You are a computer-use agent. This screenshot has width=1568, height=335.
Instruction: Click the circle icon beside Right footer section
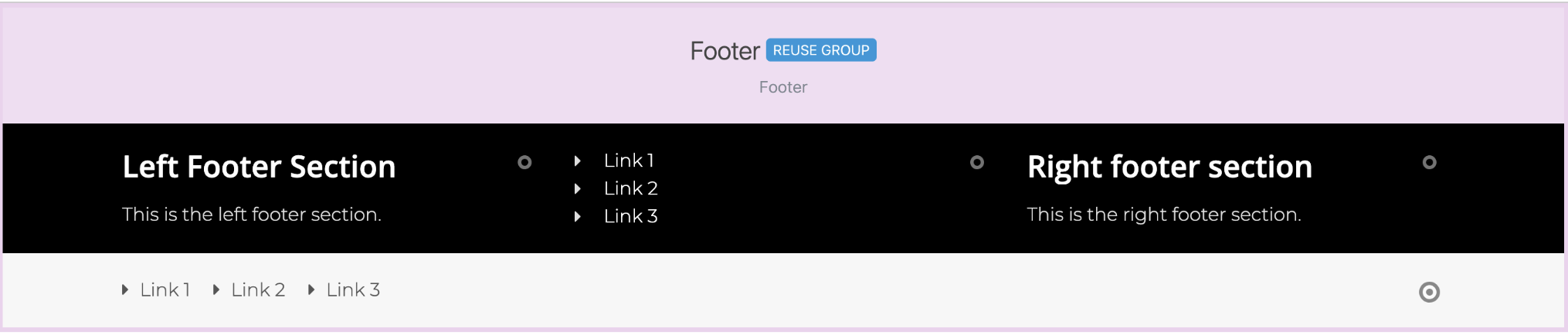(1430, 162)
